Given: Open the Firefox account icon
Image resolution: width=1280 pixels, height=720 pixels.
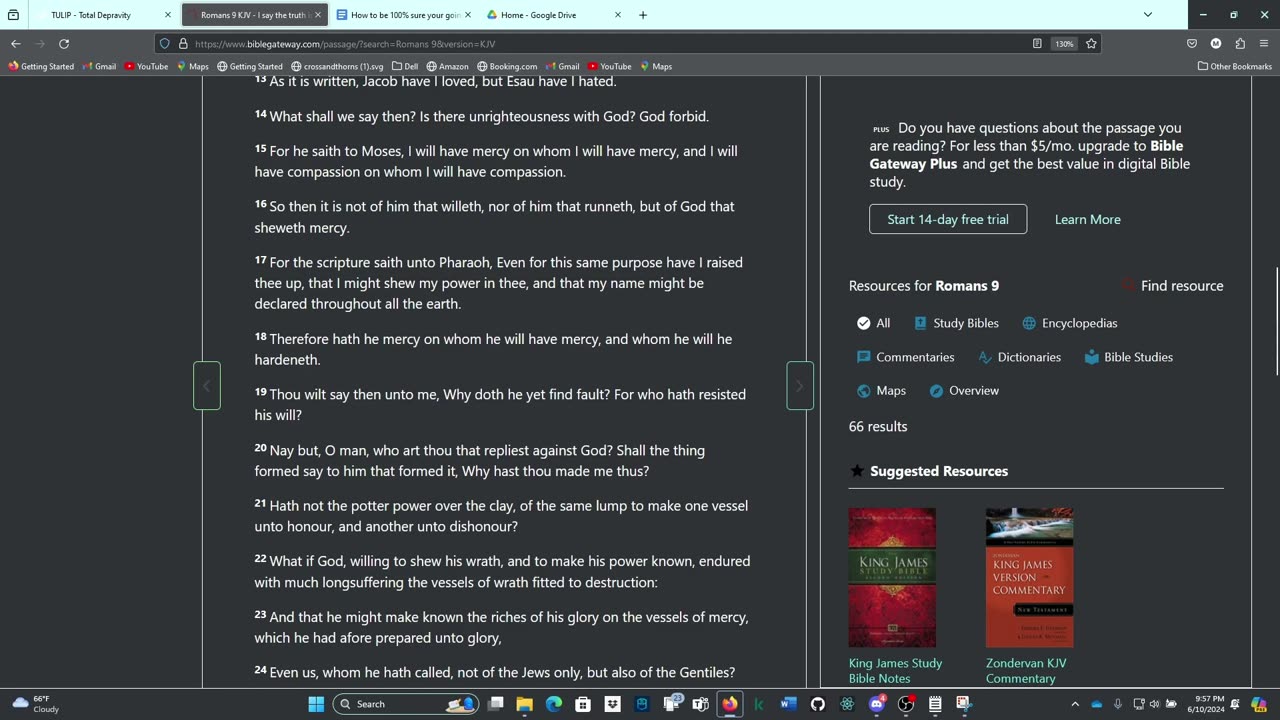Looking at the screenshot, I should pyautogui.click(x=1216, y=44).
